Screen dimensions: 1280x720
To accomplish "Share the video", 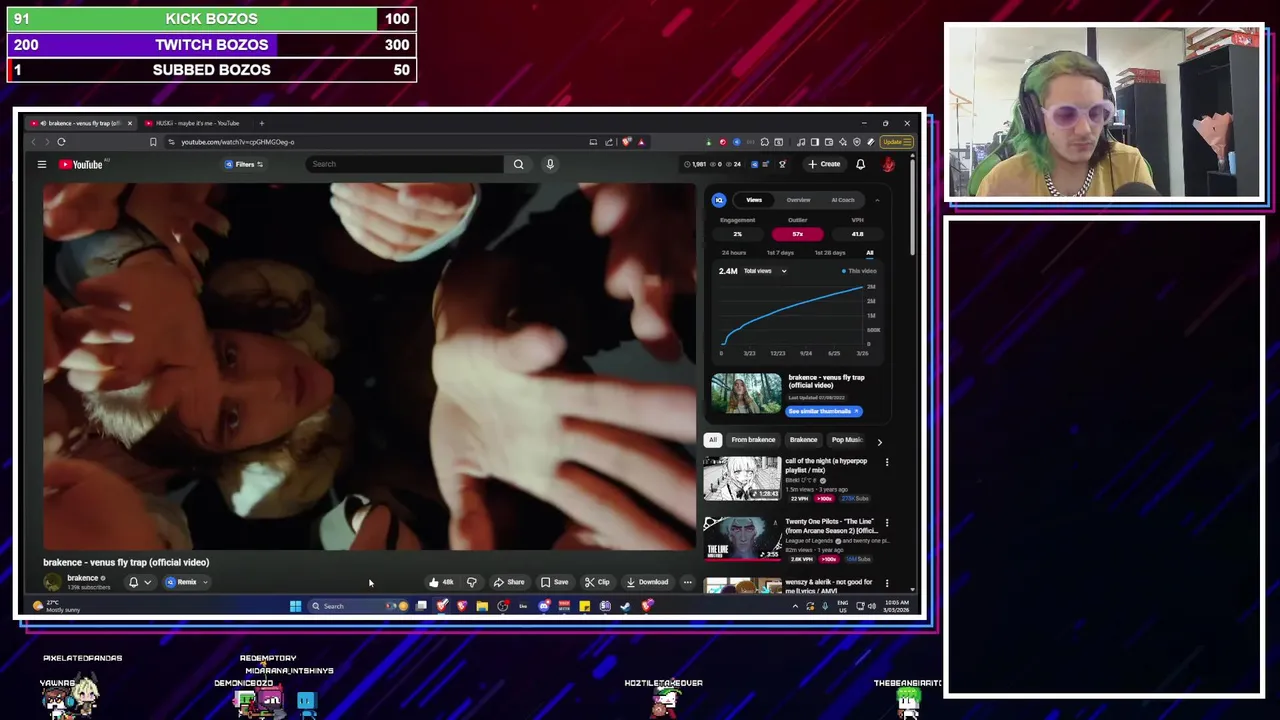I will [x=509, y=582].
